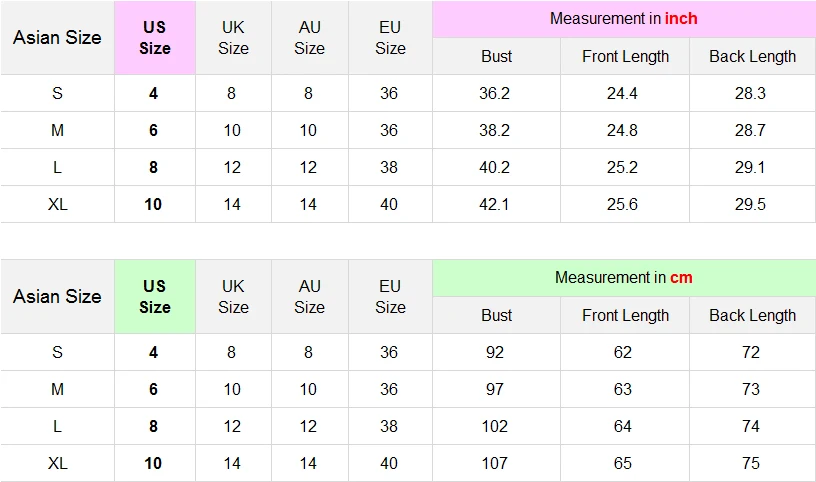
Task: Click Front Length header in cm table
Action: pos(625,315)
